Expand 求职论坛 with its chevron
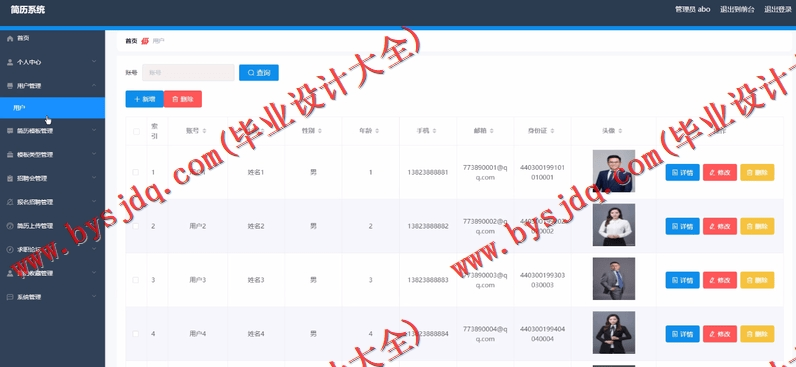 [x=94, y=249]
